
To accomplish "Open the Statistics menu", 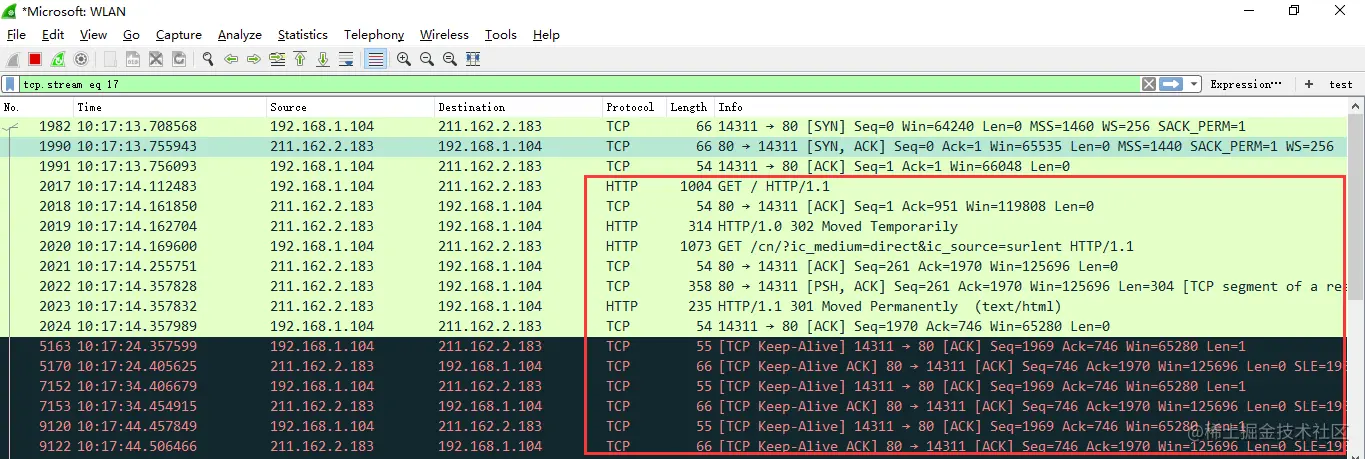I will pyautogui.click(x=303, y=35).
